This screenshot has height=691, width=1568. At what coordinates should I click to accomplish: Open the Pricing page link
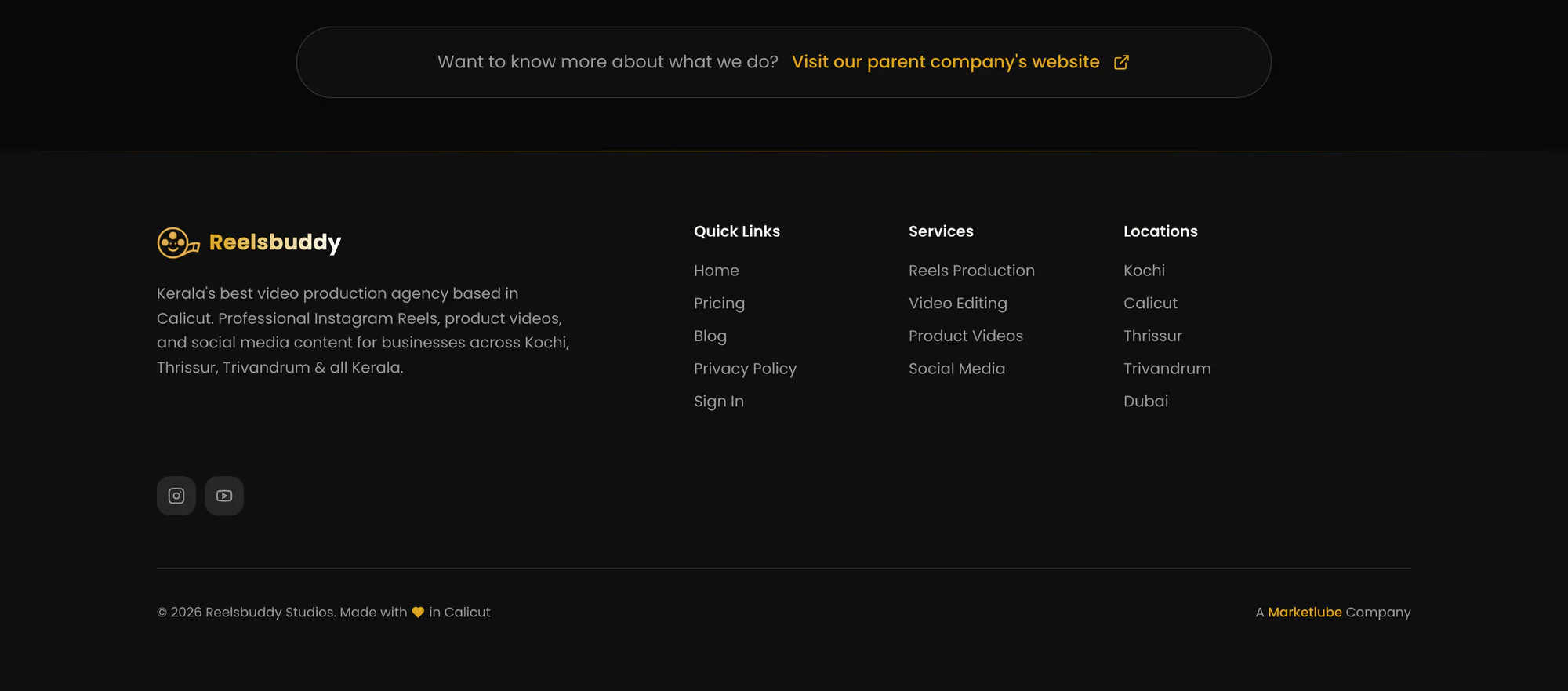point(719,304)
